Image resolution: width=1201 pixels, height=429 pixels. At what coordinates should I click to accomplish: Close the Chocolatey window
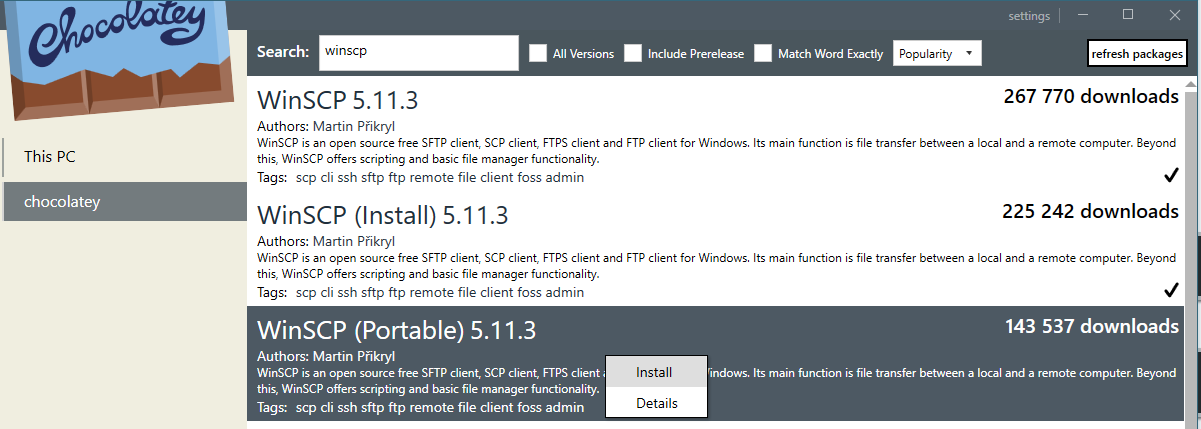point(1175,14)
